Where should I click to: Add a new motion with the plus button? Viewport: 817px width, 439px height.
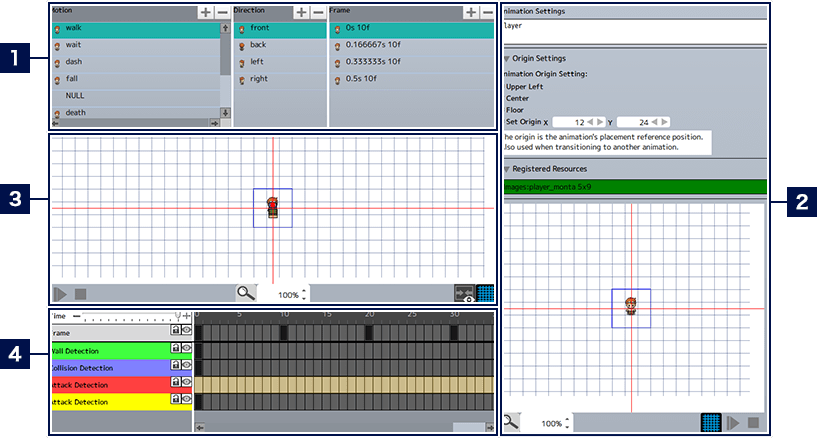point(205,12)
